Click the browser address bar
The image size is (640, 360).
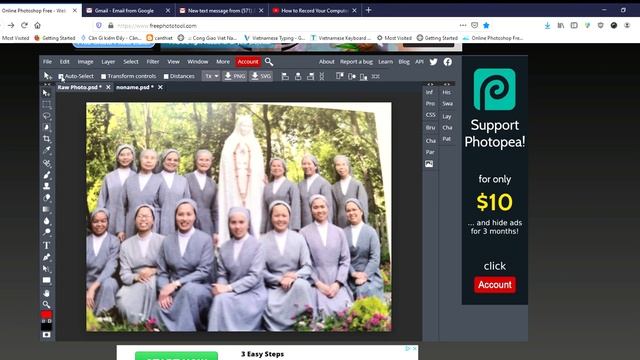(282, 25)
